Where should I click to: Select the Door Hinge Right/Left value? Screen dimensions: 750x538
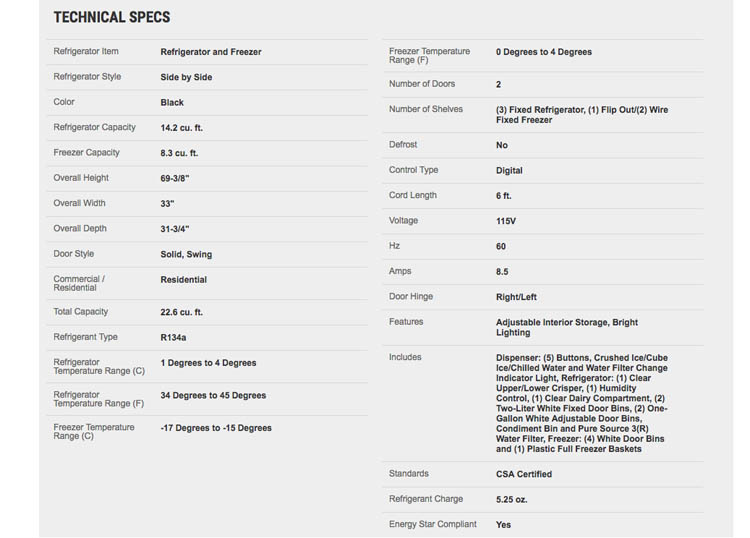tap(516, 297)
